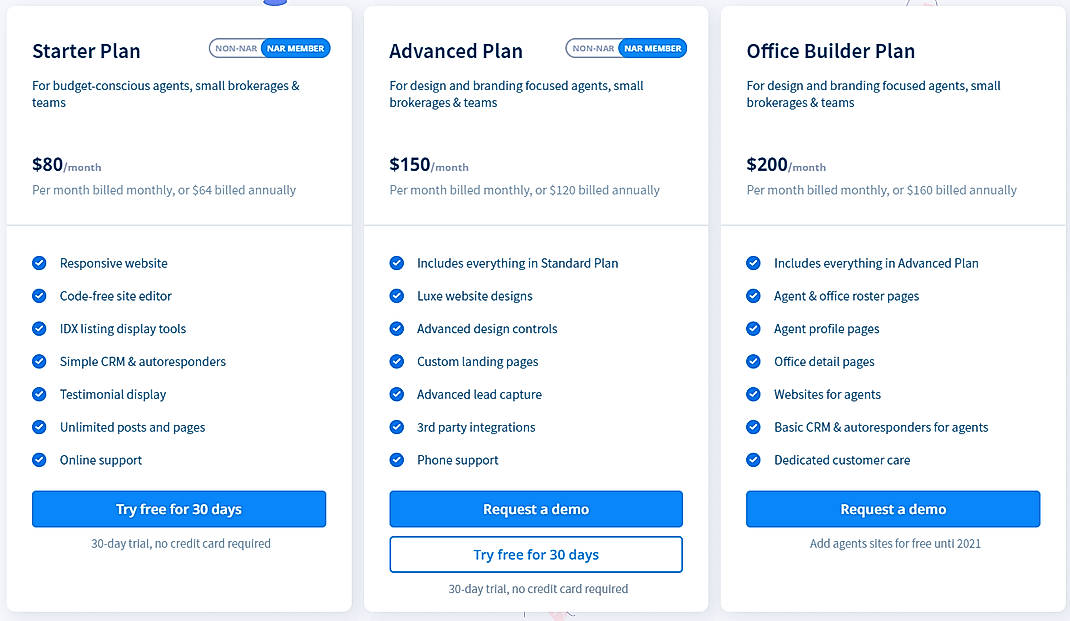Select the checkmark beside Simple CRM & autoresponders
The image size is (1070, 621).
39,361
